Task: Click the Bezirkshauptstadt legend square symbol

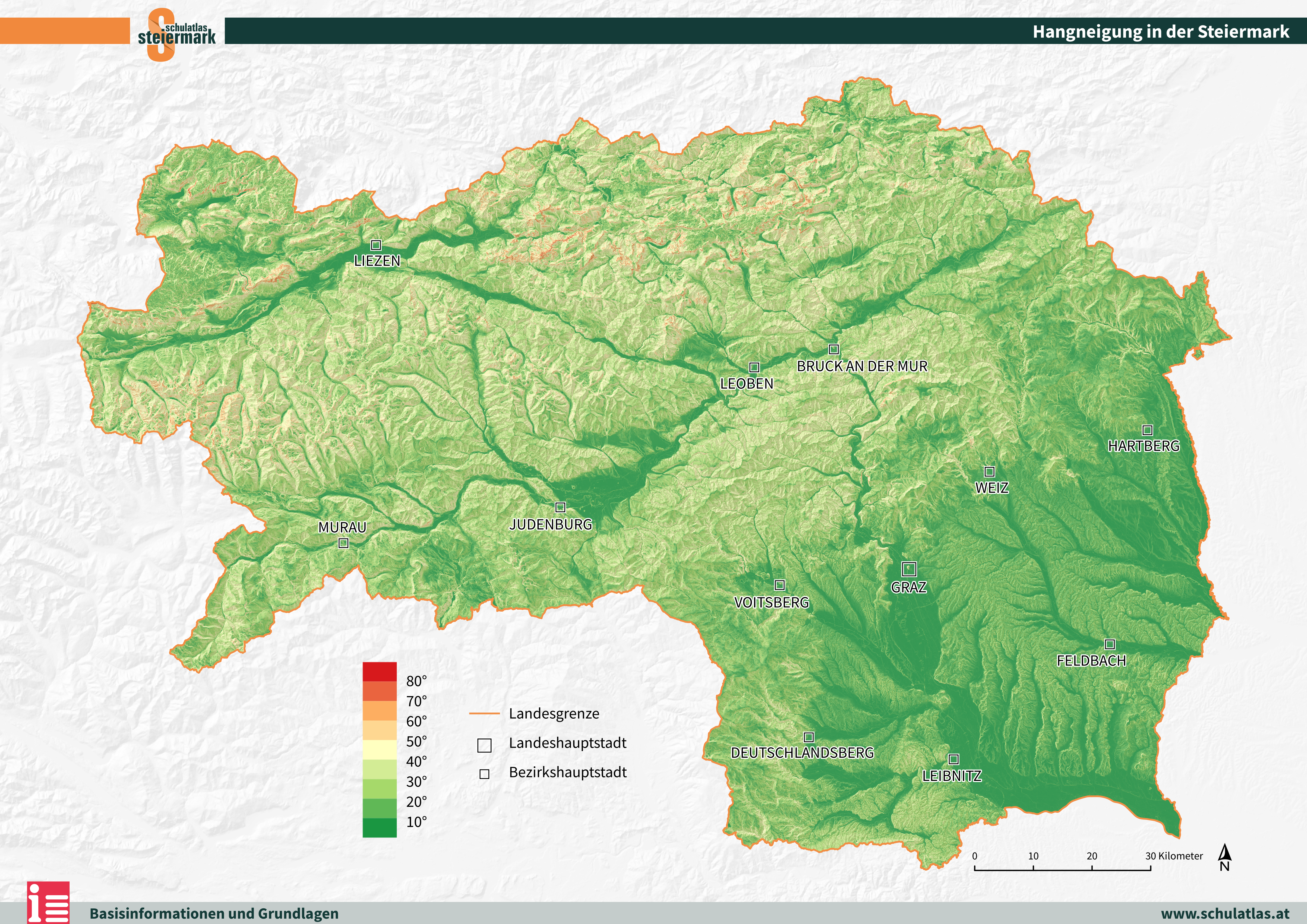Action: coord(485,774)
